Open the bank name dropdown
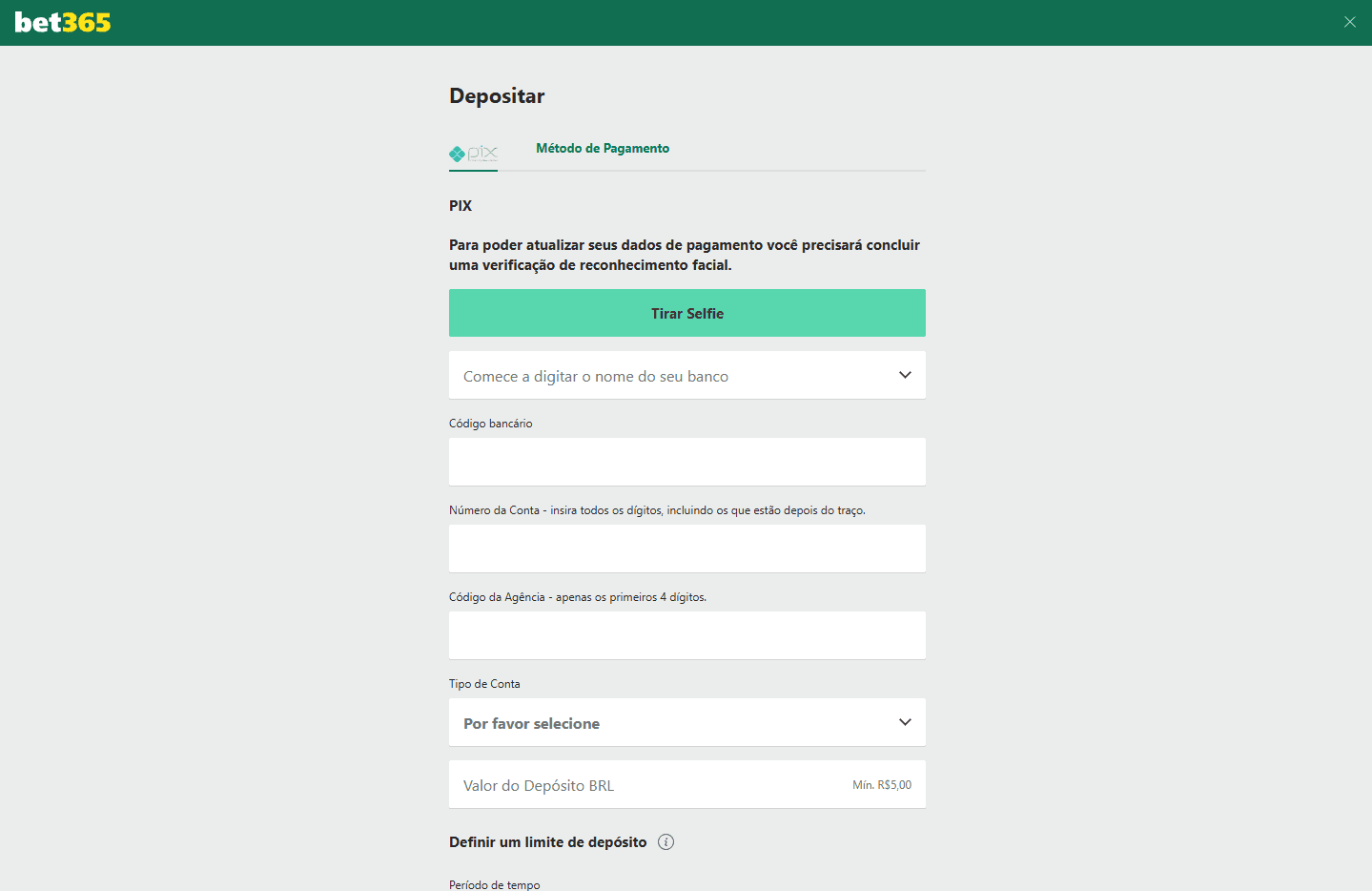The image size is (1372, 891). pyautogui.click(x=687, y=375)
